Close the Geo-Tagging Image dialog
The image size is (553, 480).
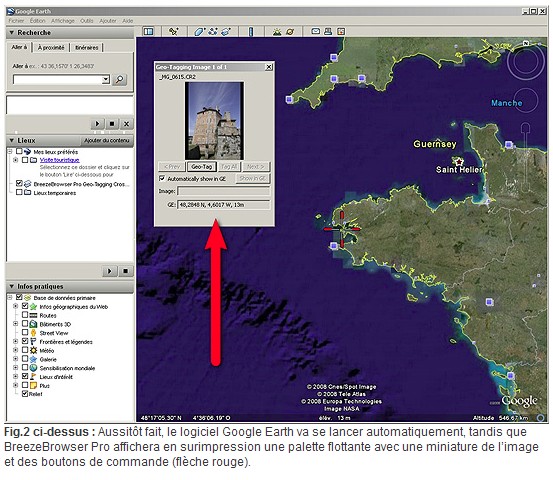pyautogui.click(x=269, y=67)
